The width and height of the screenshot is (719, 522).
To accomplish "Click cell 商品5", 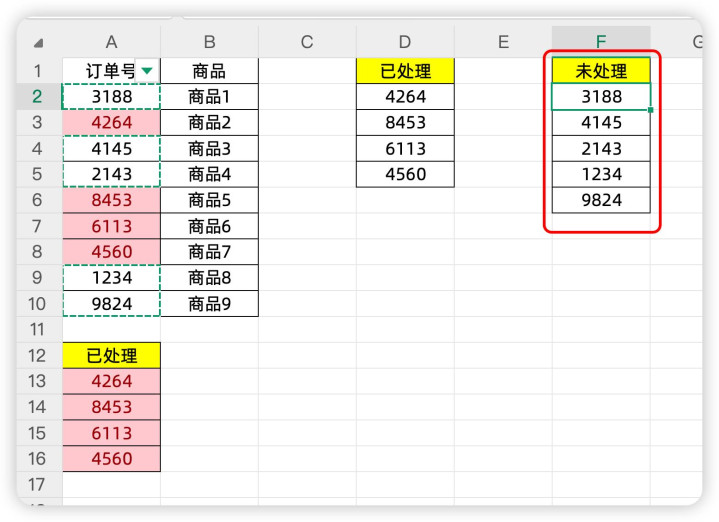I will [x=210, y=200].
